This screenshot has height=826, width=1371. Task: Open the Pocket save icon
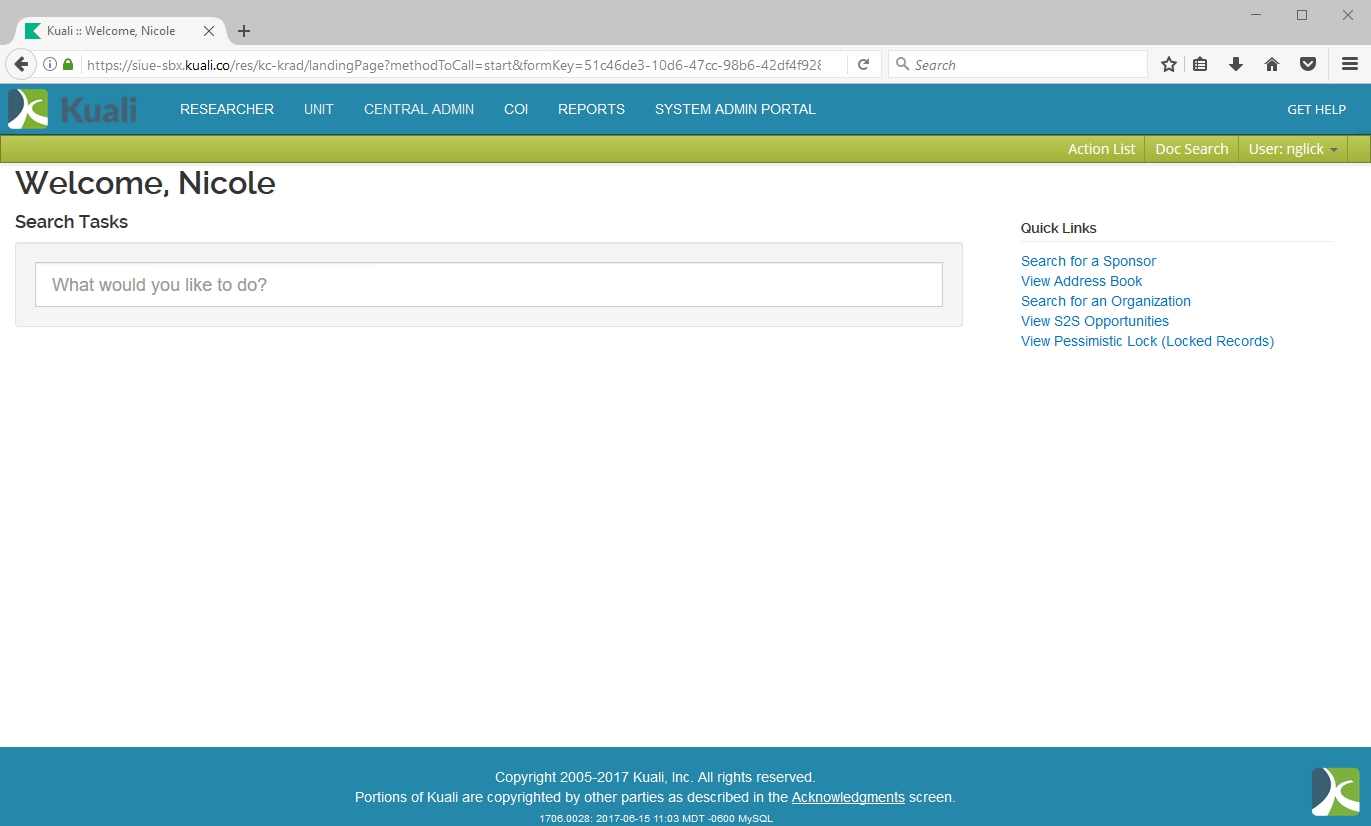(x=1307, y=64)
